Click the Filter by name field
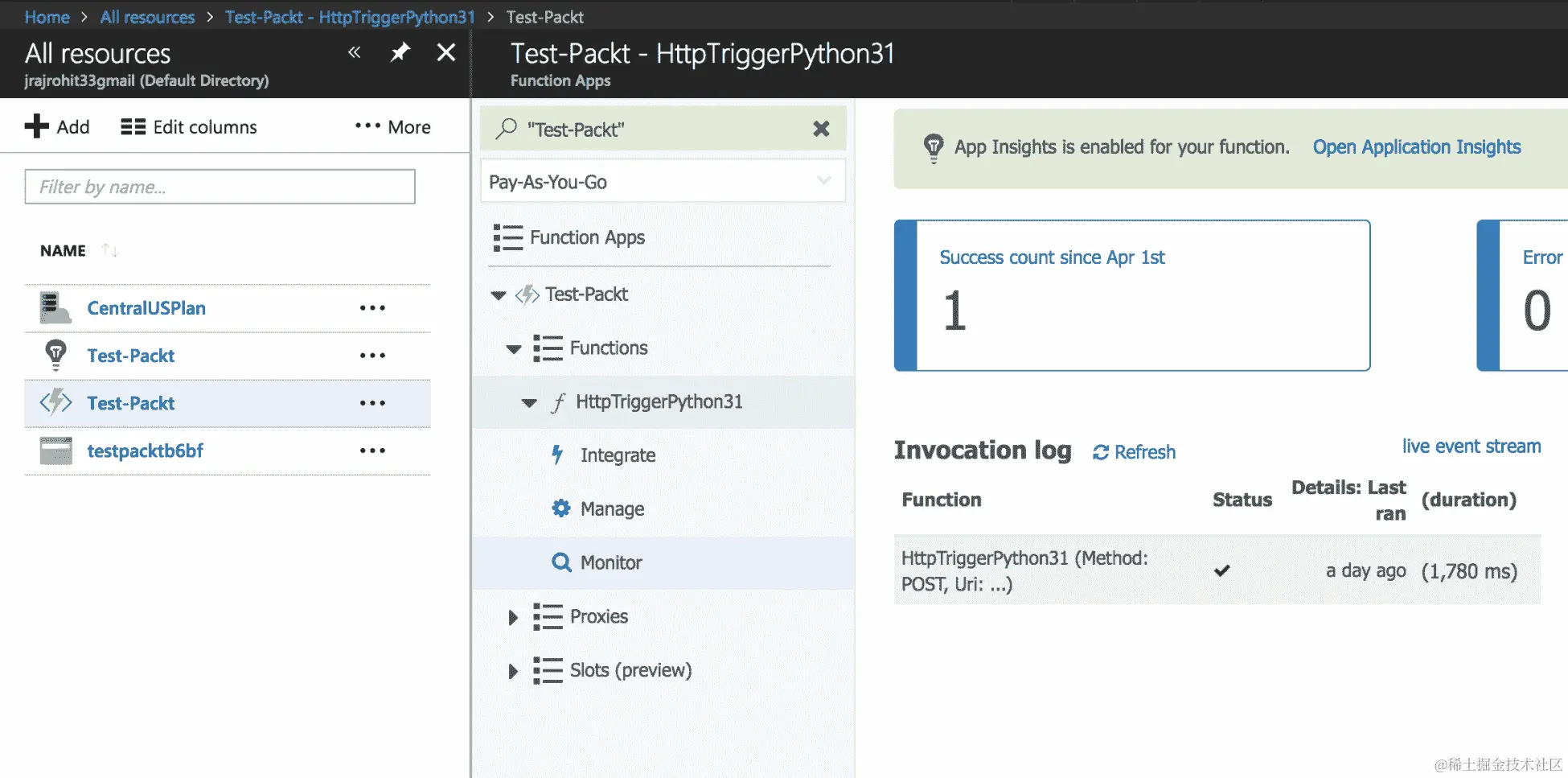 pos(220,187)
